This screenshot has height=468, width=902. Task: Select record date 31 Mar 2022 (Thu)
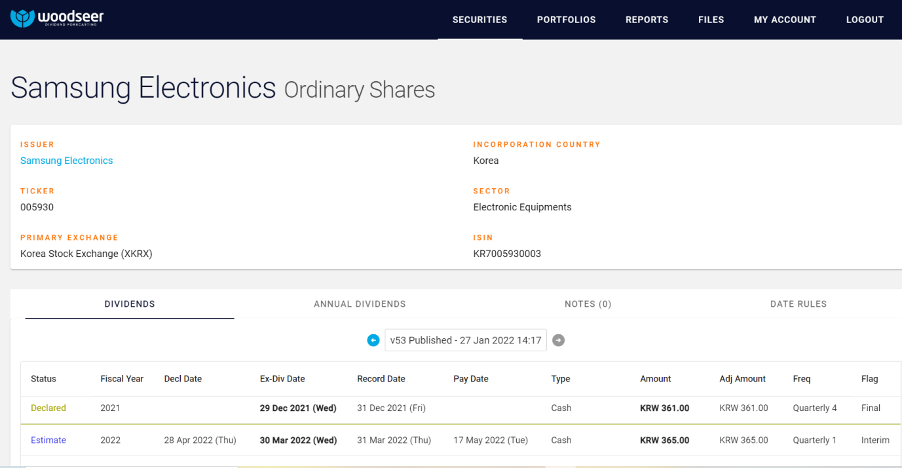[393, 440]
